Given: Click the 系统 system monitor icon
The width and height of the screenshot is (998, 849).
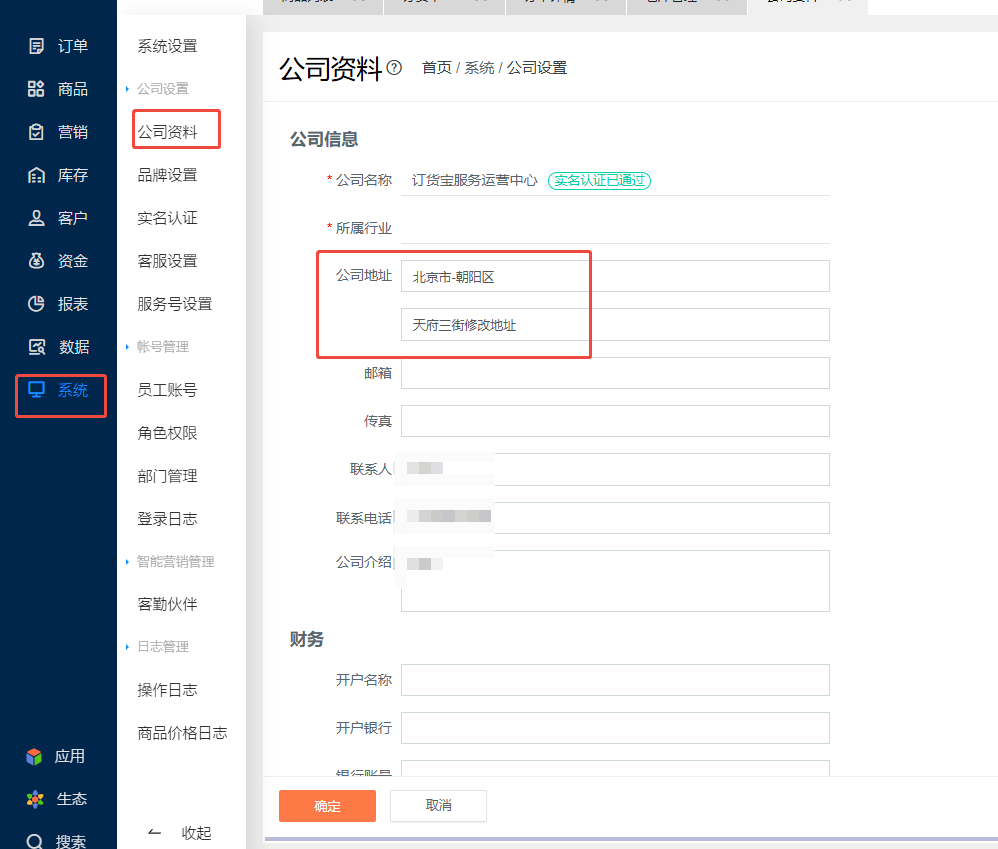Looking at the screenshot, I should click(36, 389).
